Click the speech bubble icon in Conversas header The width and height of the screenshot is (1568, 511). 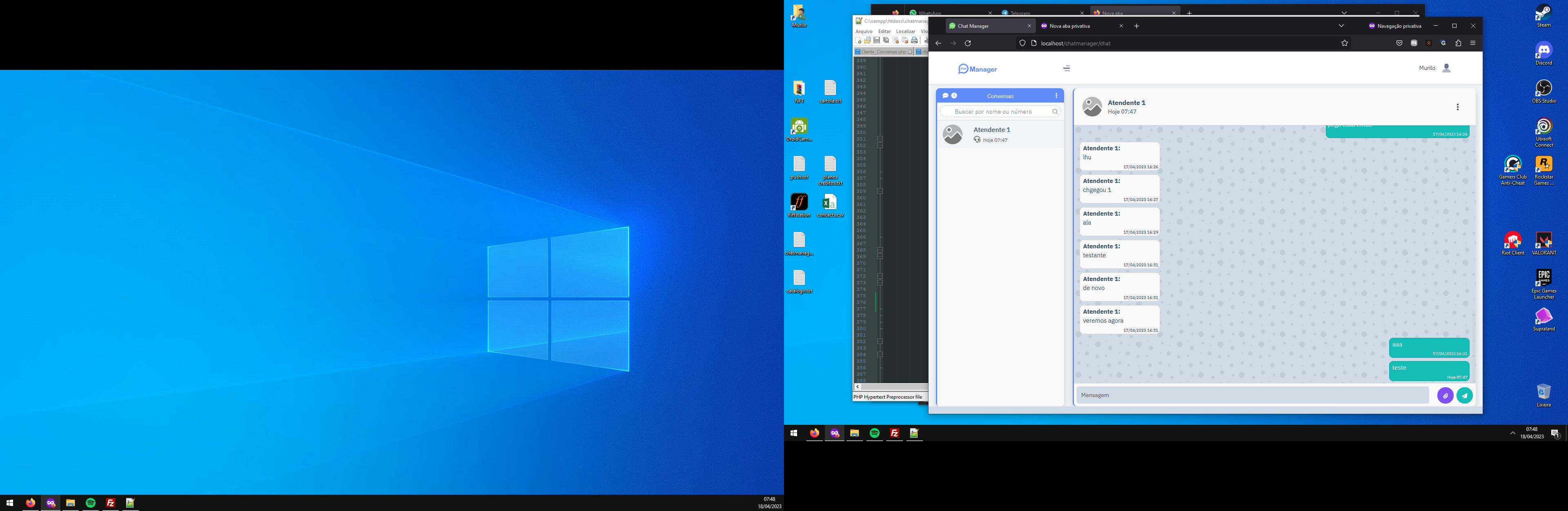pyautogui.click(x=945, y=96)
